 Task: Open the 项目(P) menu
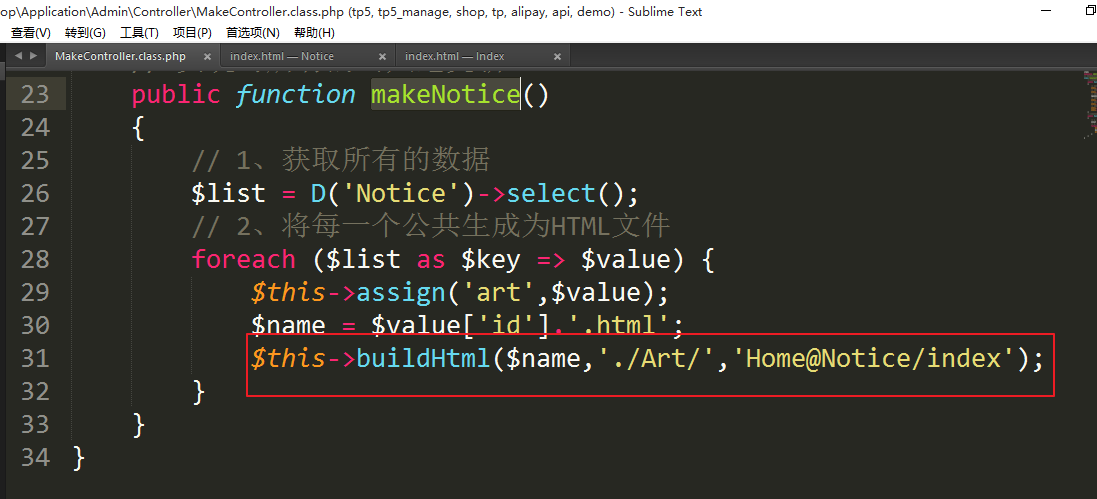192,33
